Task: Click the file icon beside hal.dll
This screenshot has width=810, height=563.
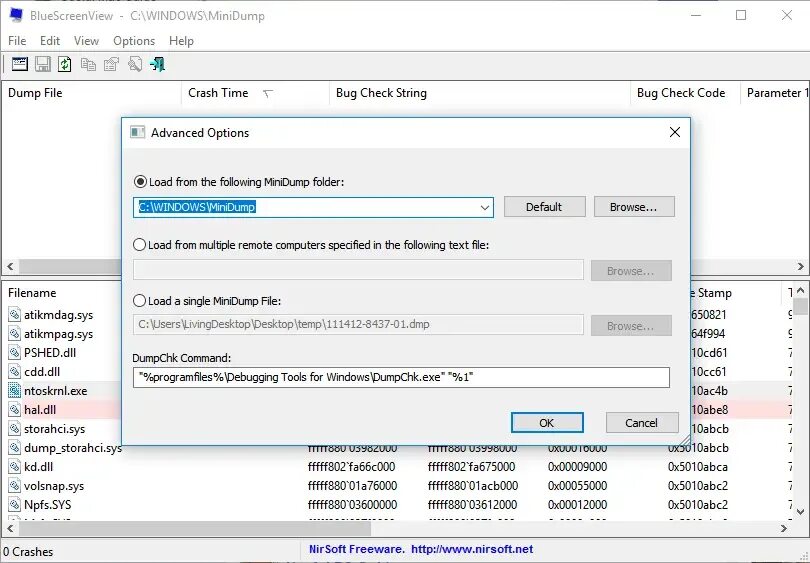Action: click(x=14, y=410)
